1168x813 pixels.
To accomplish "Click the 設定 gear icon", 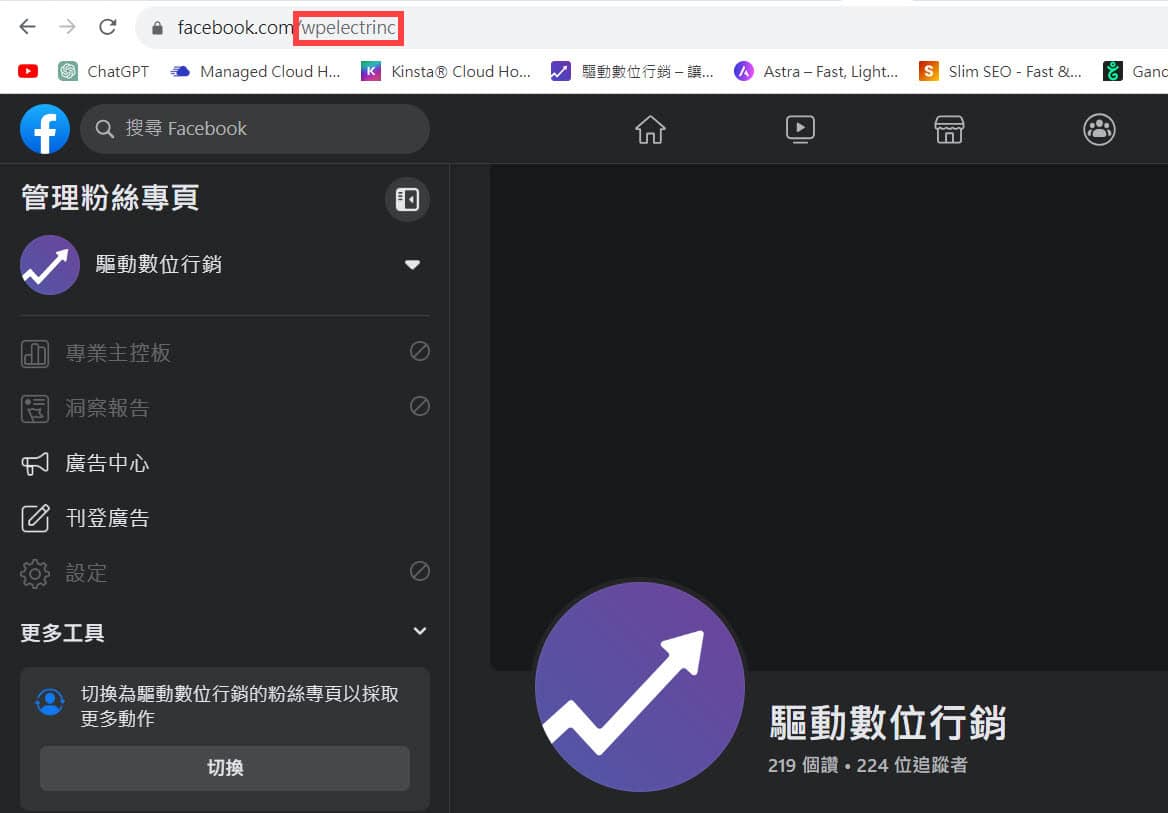I will [x=35, y=574].
